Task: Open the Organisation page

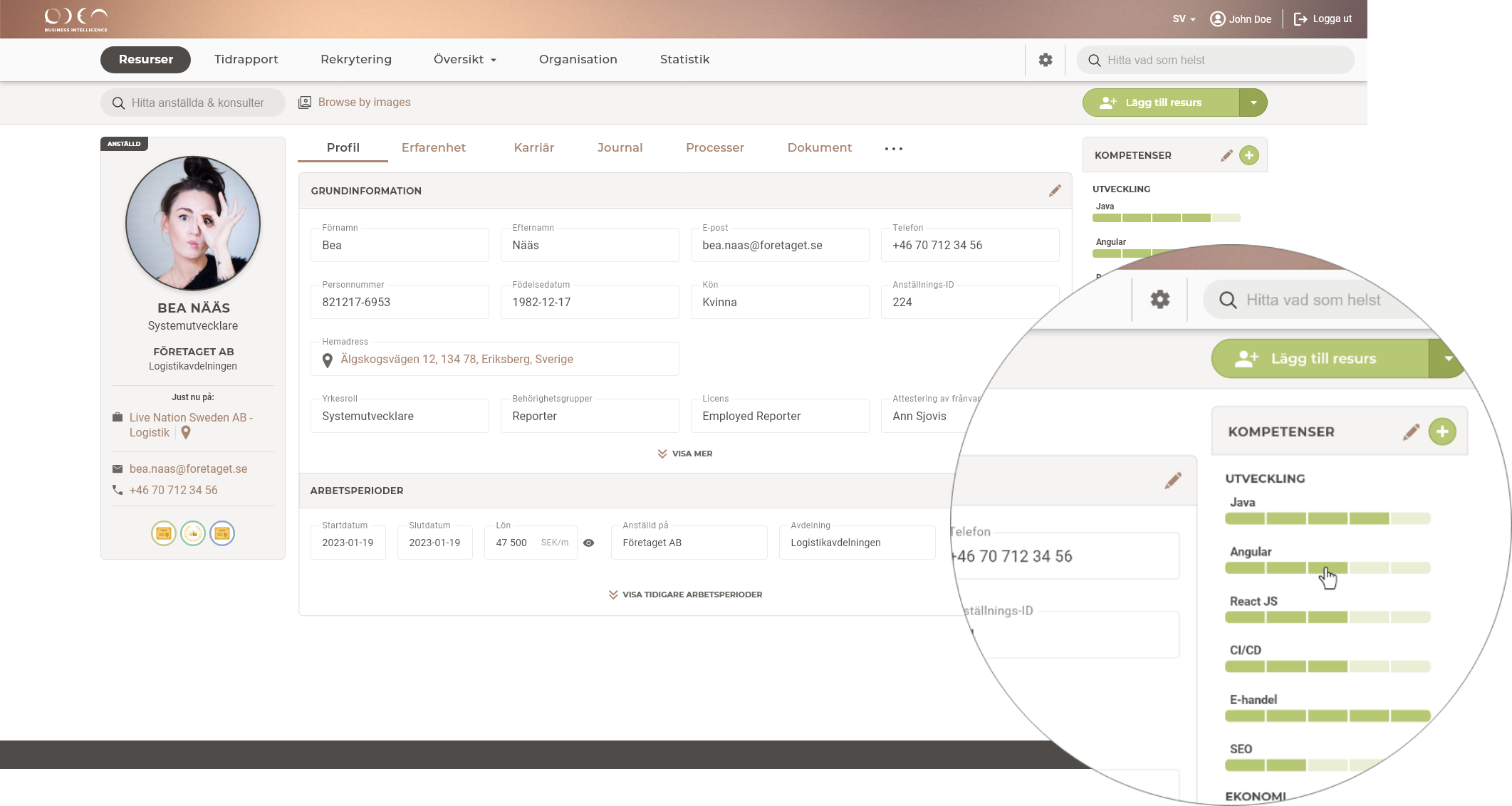Action: pos(578,60)
